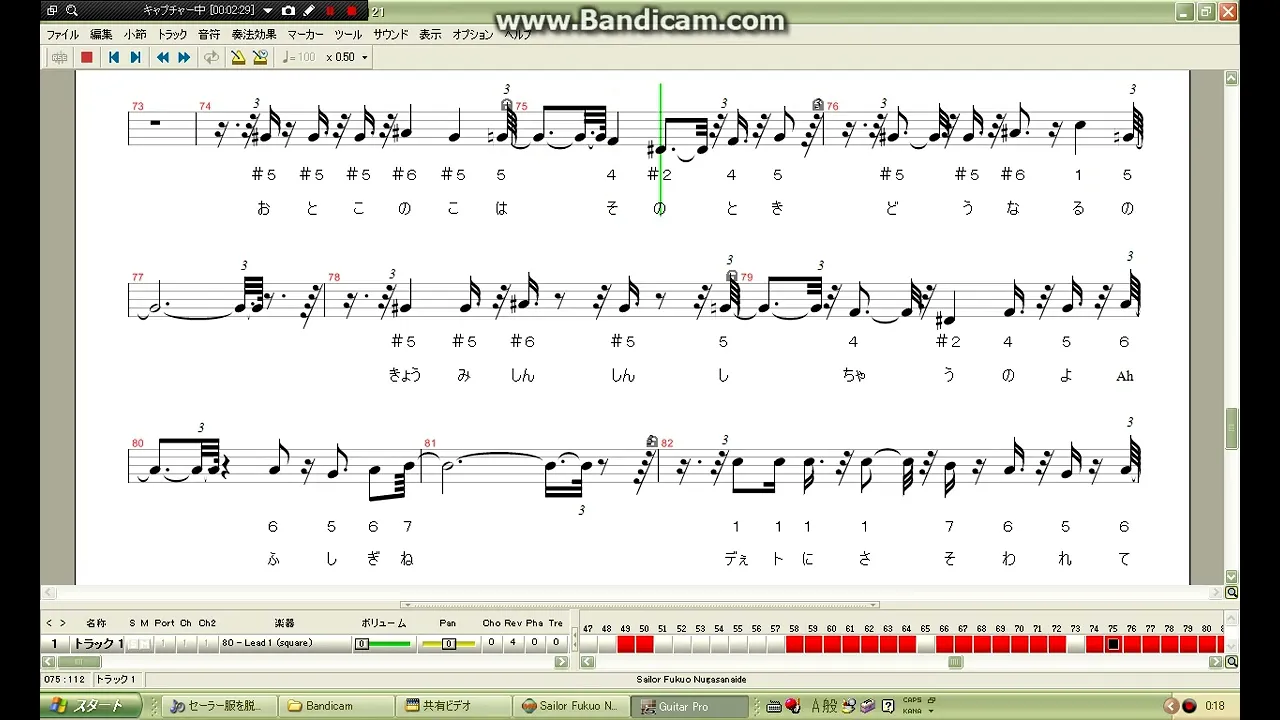Click Bandicam fullscreen mode icon
1280x720 pixels.
tap(52, 11)
